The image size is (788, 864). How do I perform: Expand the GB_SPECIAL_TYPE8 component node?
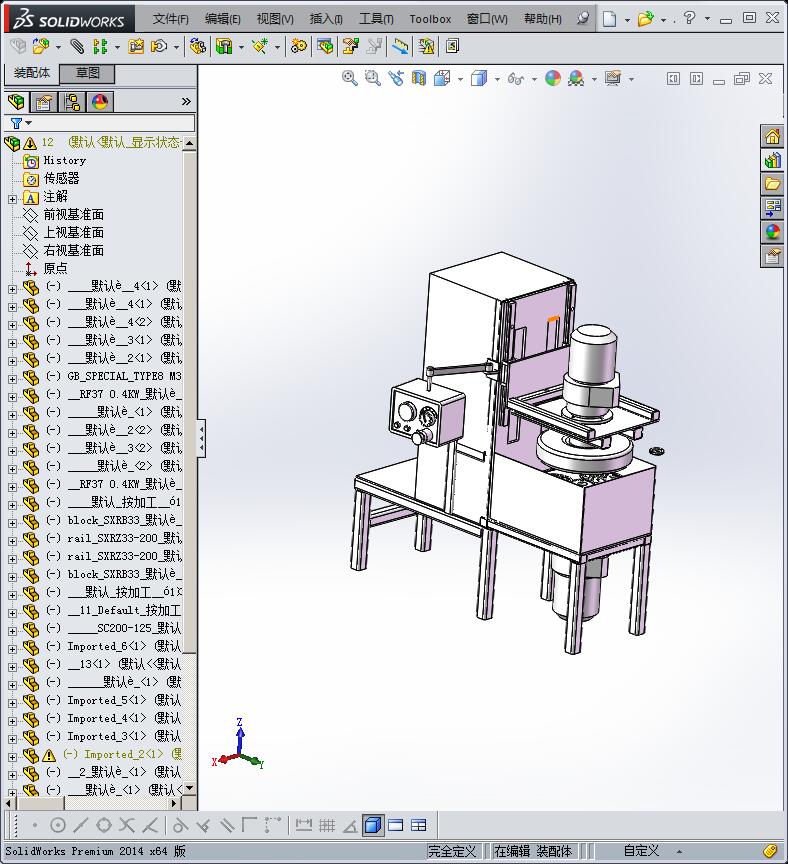(12, 379)
